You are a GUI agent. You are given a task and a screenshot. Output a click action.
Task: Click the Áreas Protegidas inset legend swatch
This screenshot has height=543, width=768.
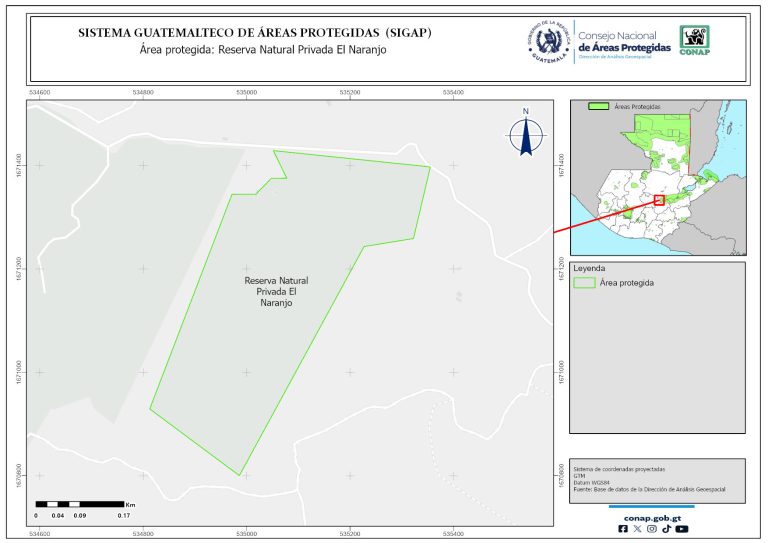point(598,105)
